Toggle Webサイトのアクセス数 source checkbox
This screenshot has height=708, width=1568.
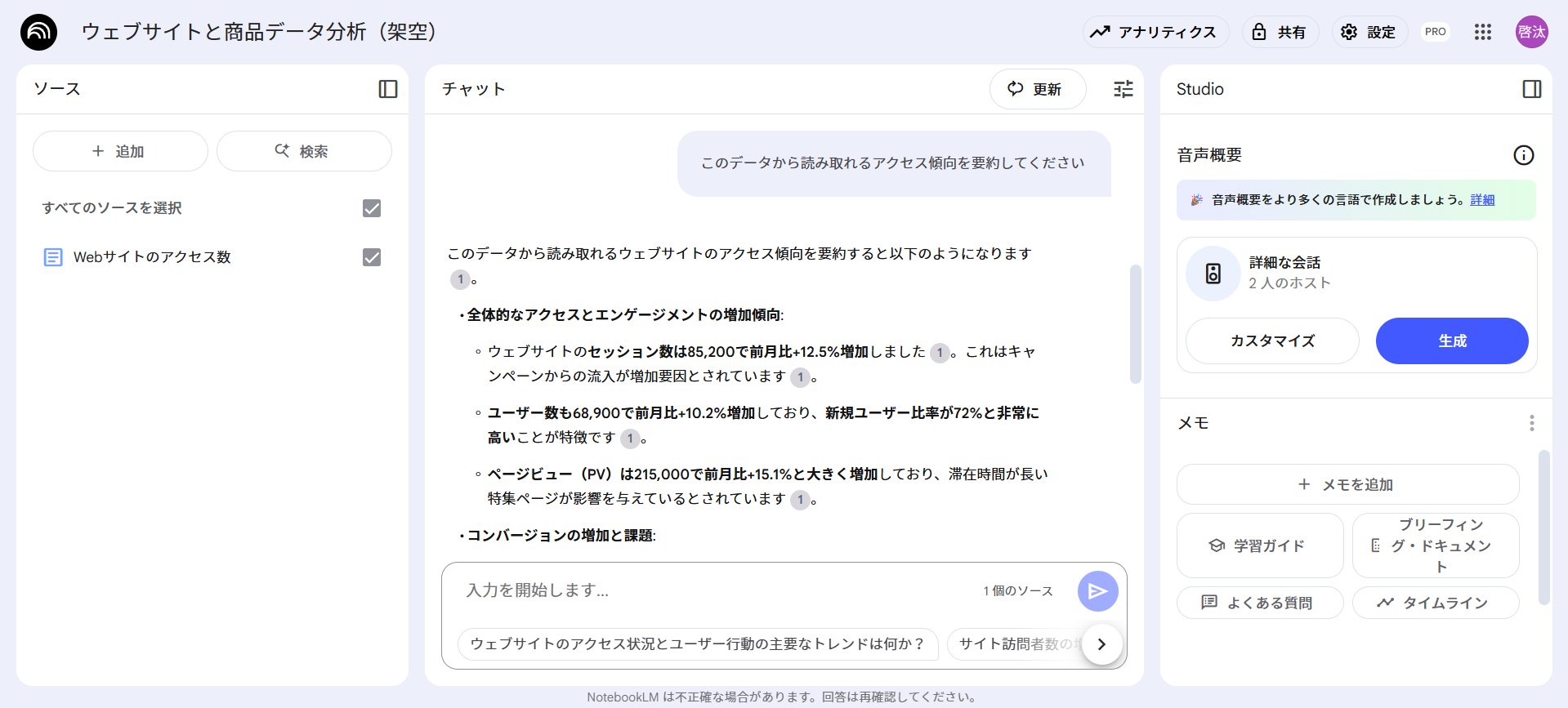tap(372, 257)
